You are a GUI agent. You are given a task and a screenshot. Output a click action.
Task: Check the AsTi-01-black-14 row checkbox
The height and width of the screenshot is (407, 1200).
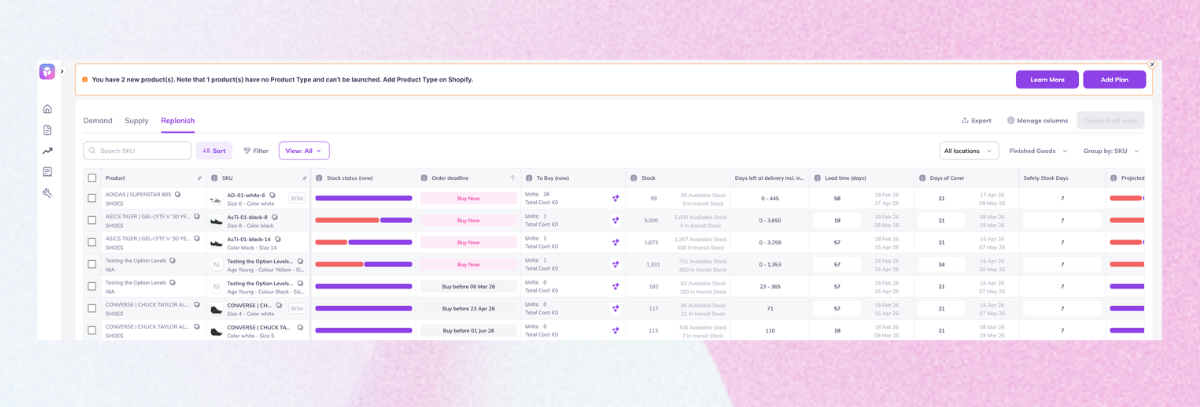(92, 242)
